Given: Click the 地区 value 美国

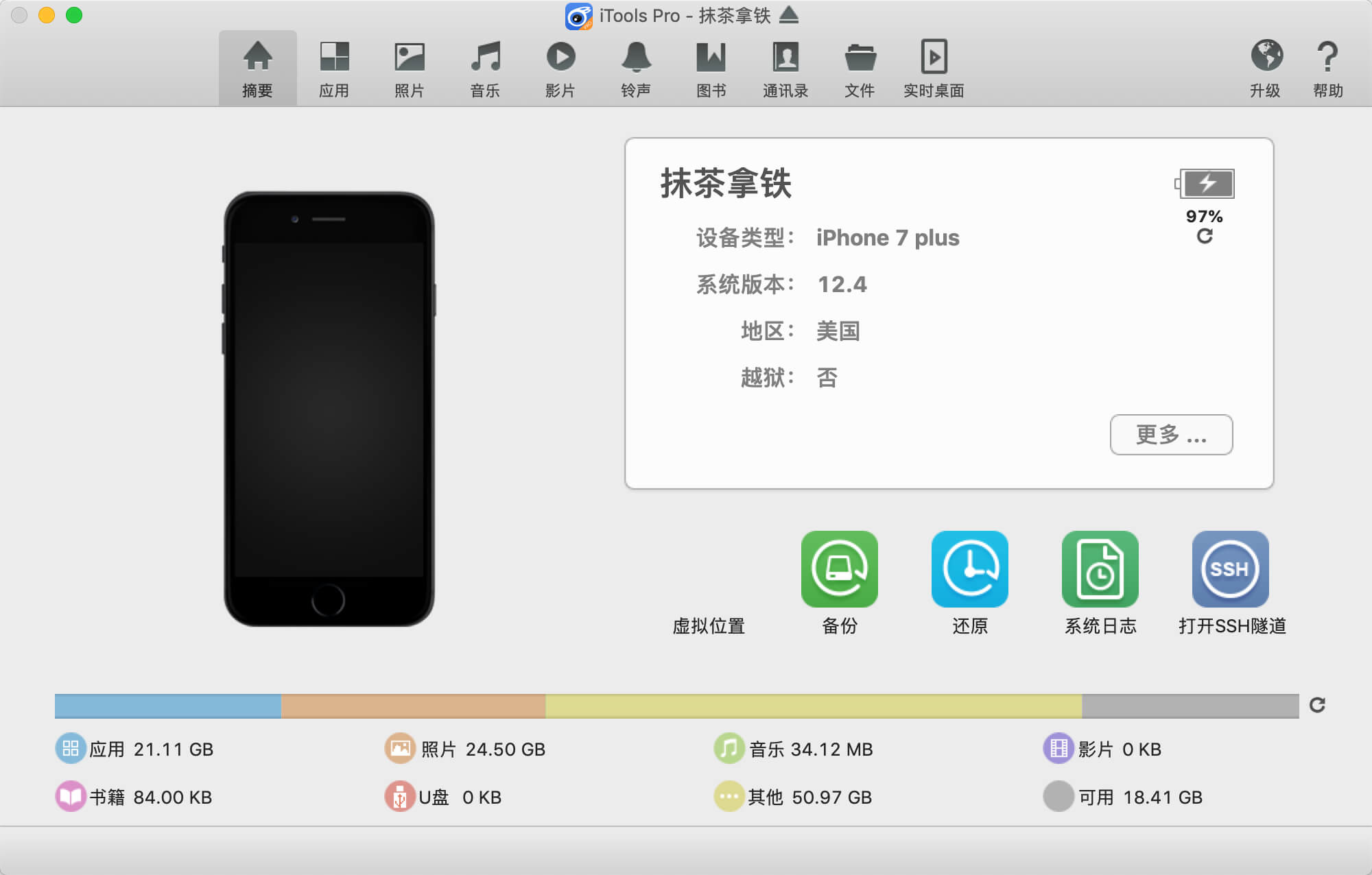Looking at the screenshot, I should point(838,331).
